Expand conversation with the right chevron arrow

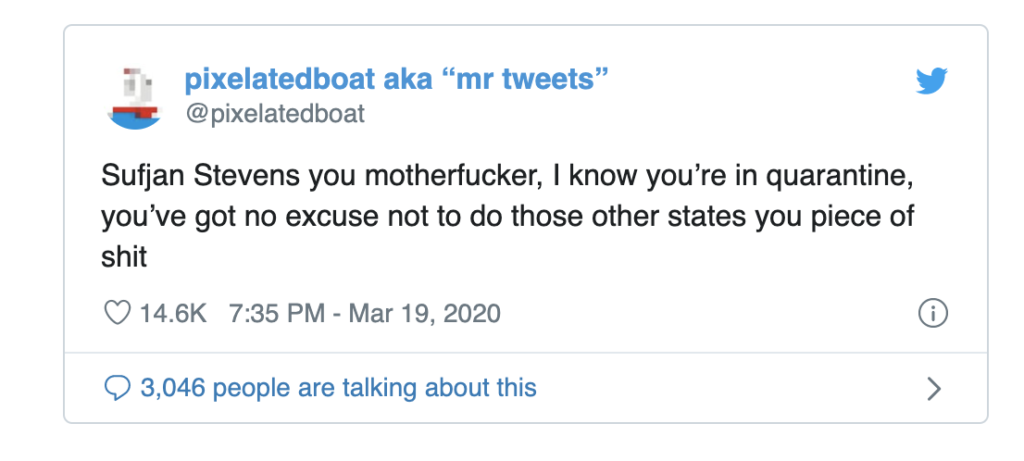934,389
